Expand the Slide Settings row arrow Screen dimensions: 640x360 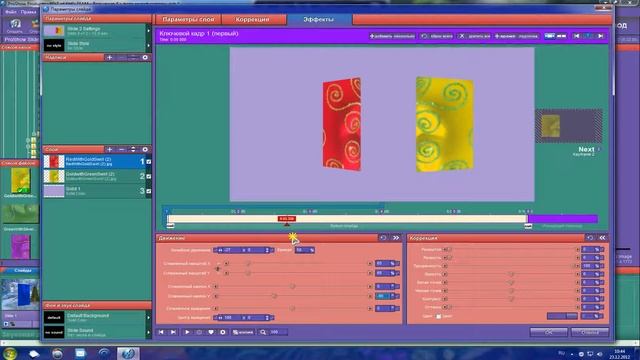[149, 31]
